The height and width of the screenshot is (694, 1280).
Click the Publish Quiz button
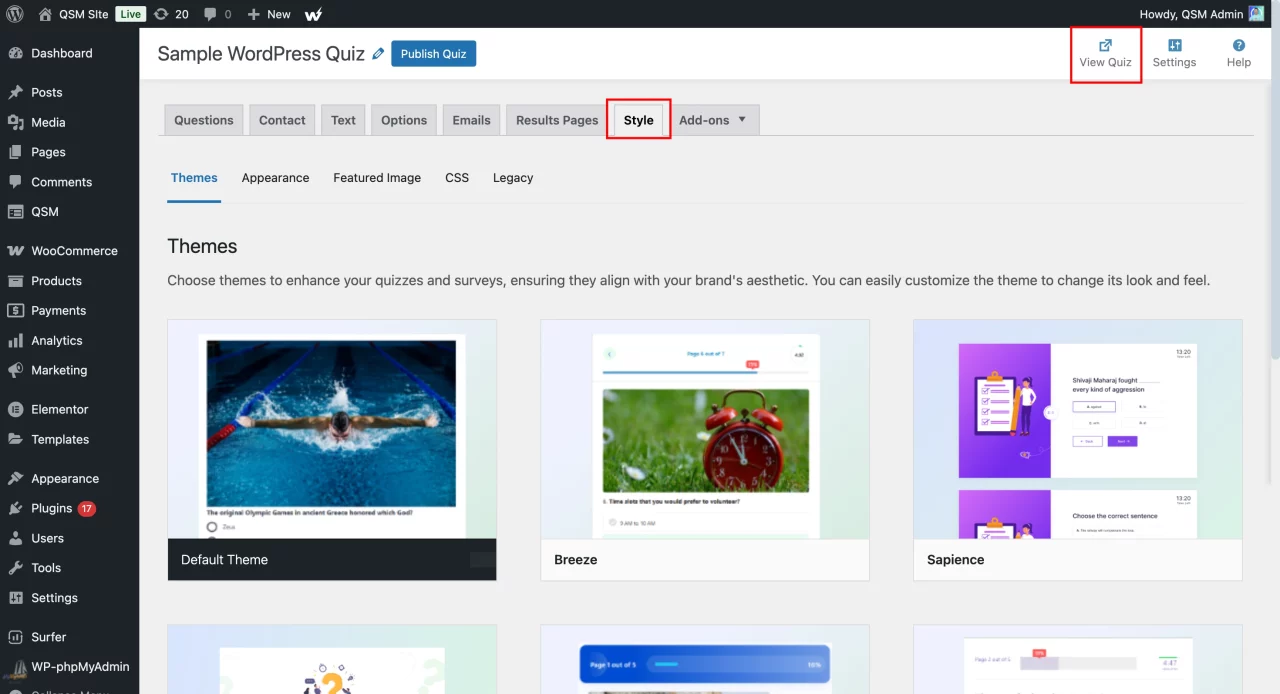tap(433, 54)
